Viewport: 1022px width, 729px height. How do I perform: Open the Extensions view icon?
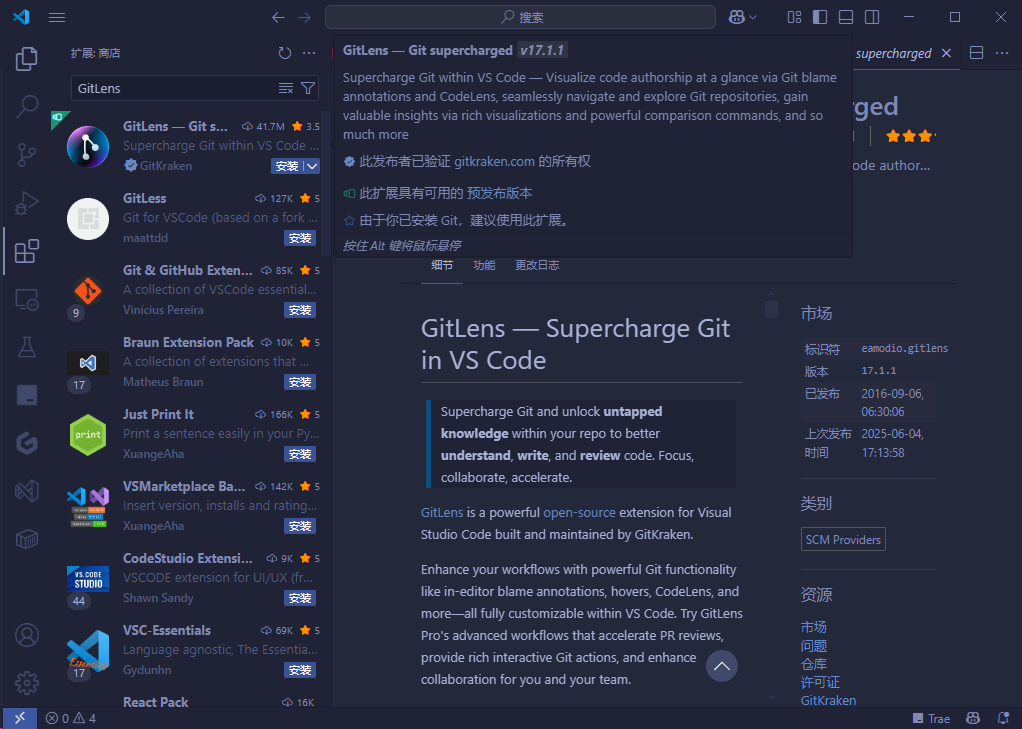[26, 251]
